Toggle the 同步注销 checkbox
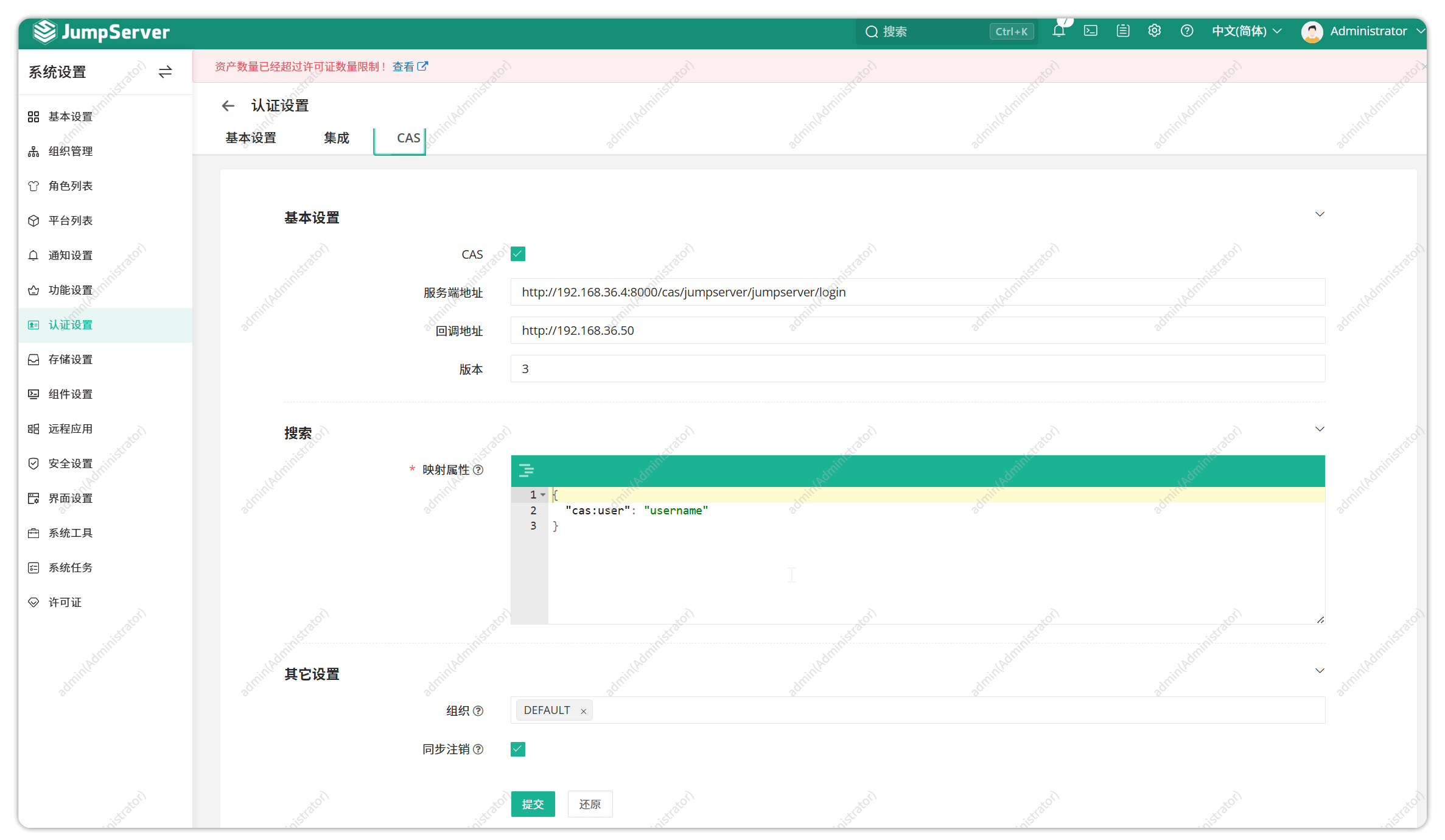The width and height of the screenshot is (1445, 840). 518,749
